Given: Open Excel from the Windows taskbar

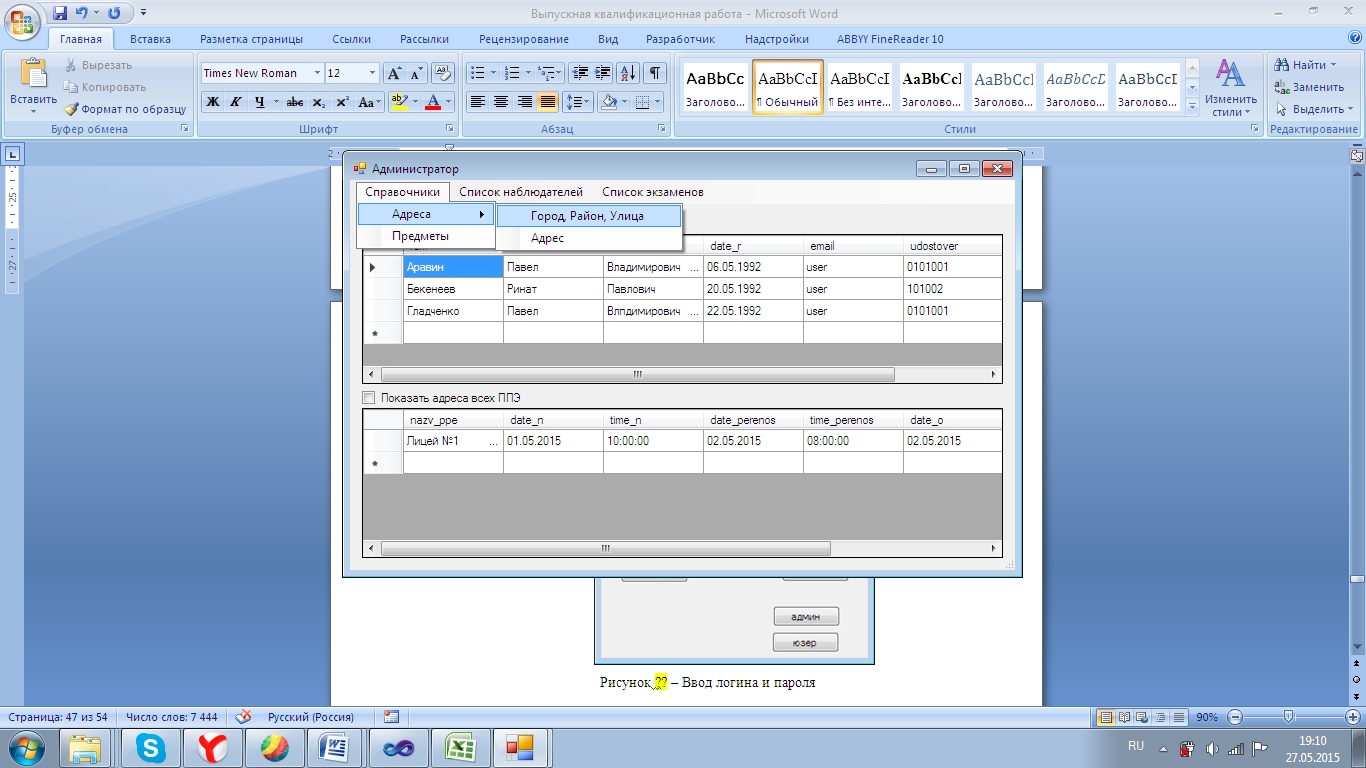Looking at the screenshot, I should click(x=457, y=747).
